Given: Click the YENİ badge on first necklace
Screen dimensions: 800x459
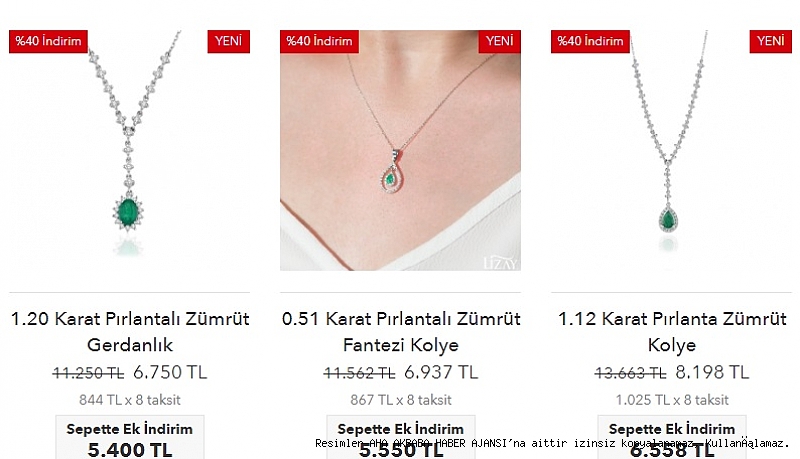Looking at the screenshot, I should tap(229, 41).
